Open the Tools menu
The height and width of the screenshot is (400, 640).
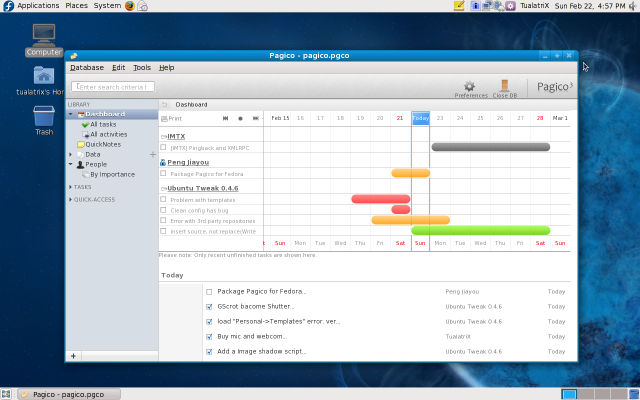pyautogui.click(x=142, y=68)
